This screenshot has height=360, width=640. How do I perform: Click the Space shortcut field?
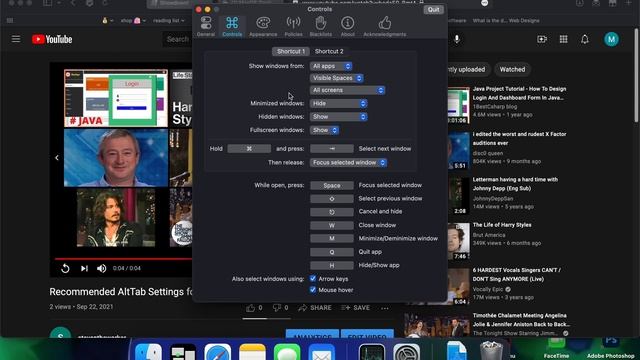coord(332,185)
